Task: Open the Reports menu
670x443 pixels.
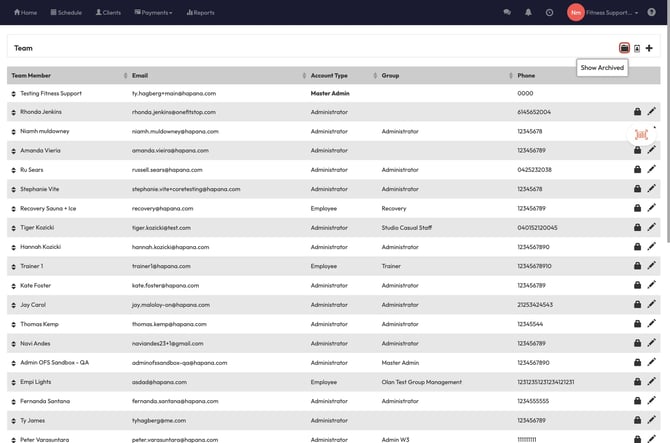Action: (x=200, y=12)
